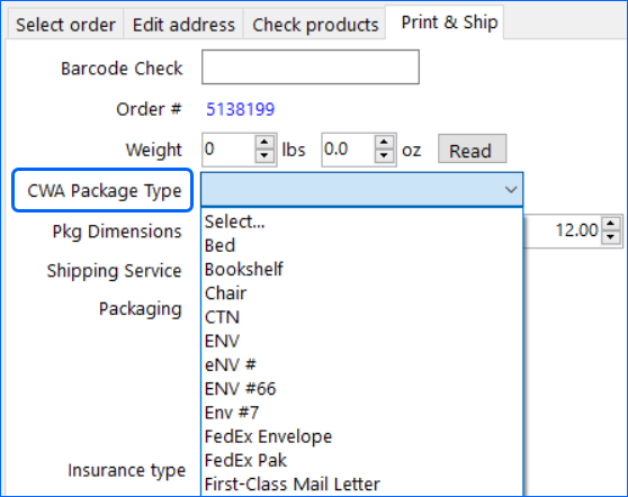
Task: Choose Select... from package type list
Action: click(x=235, y=222)
